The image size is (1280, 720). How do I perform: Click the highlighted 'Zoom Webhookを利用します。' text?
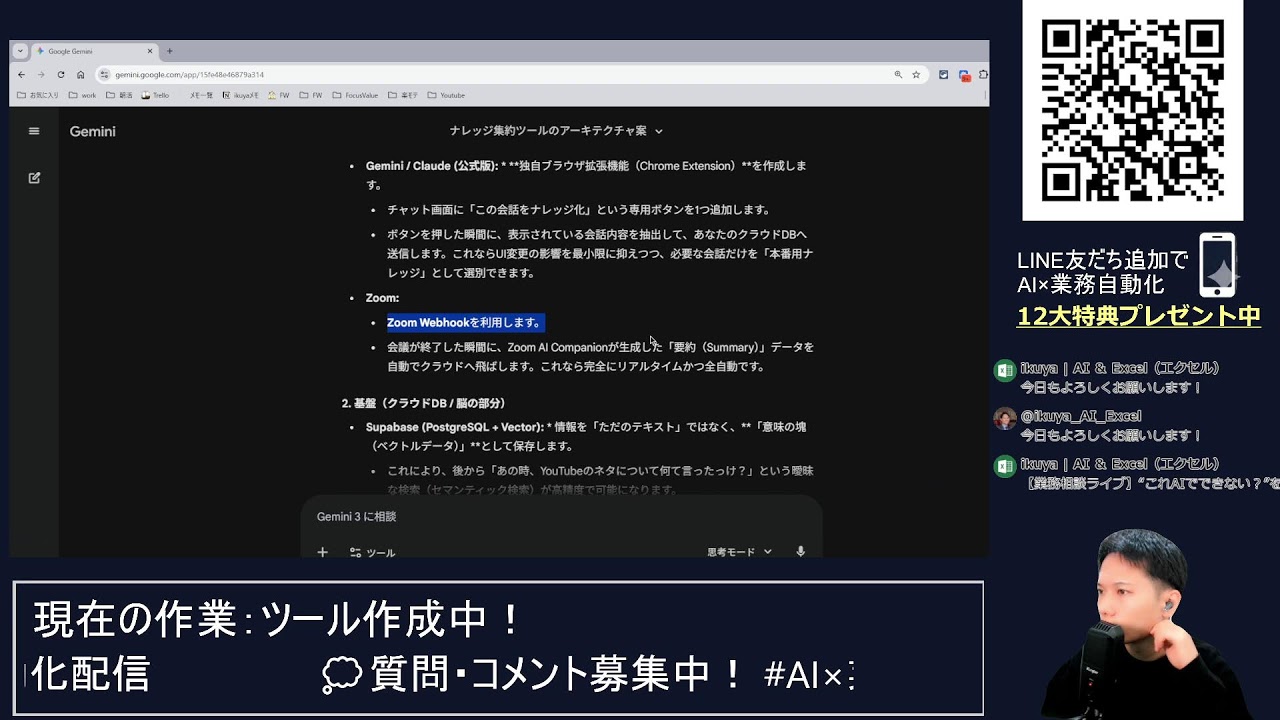[465, 323]
